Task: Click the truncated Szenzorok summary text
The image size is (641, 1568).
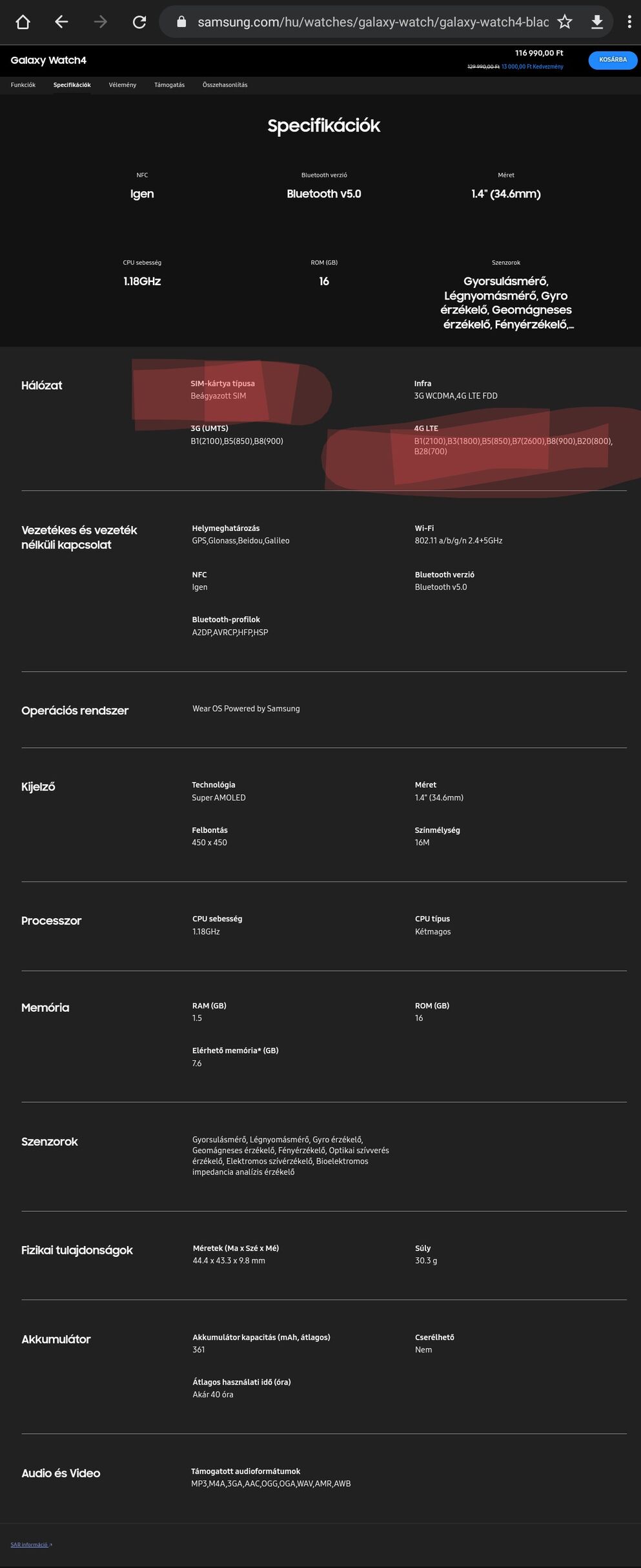Action: (x=506, y=303)
